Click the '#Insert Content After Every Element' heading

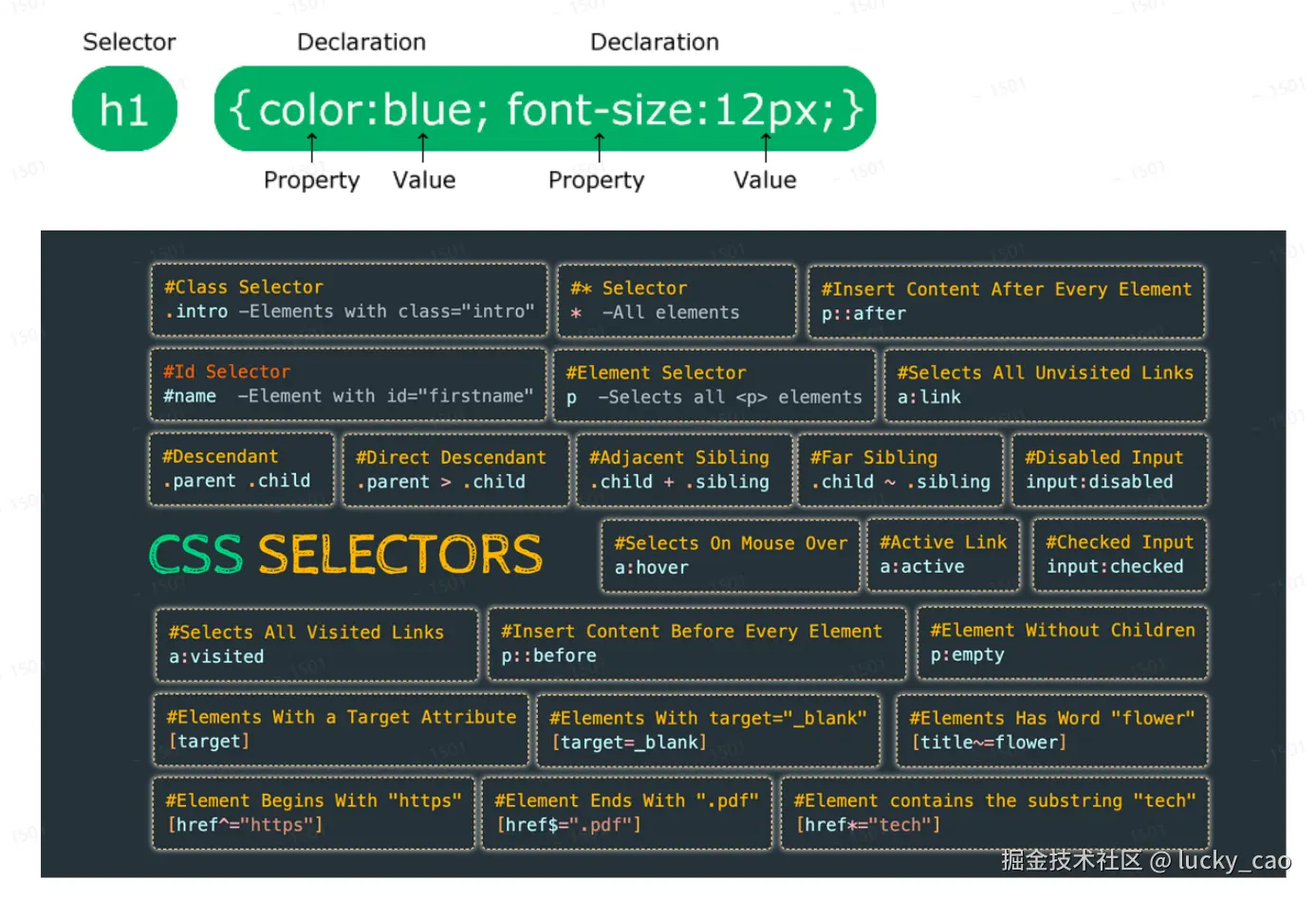[x=1007, y=289]
